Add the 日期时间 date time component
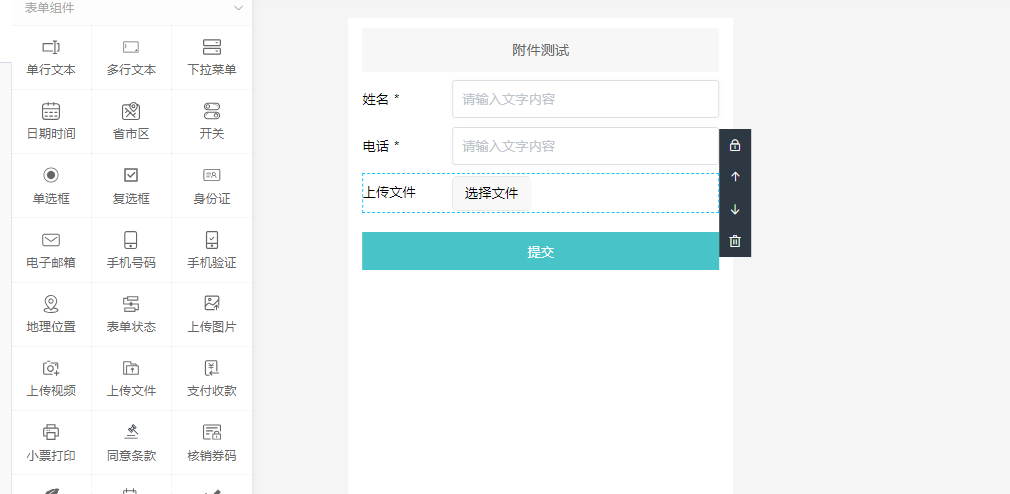Image resolution: width=1010 pixels, height=494 pixels. 52,121
